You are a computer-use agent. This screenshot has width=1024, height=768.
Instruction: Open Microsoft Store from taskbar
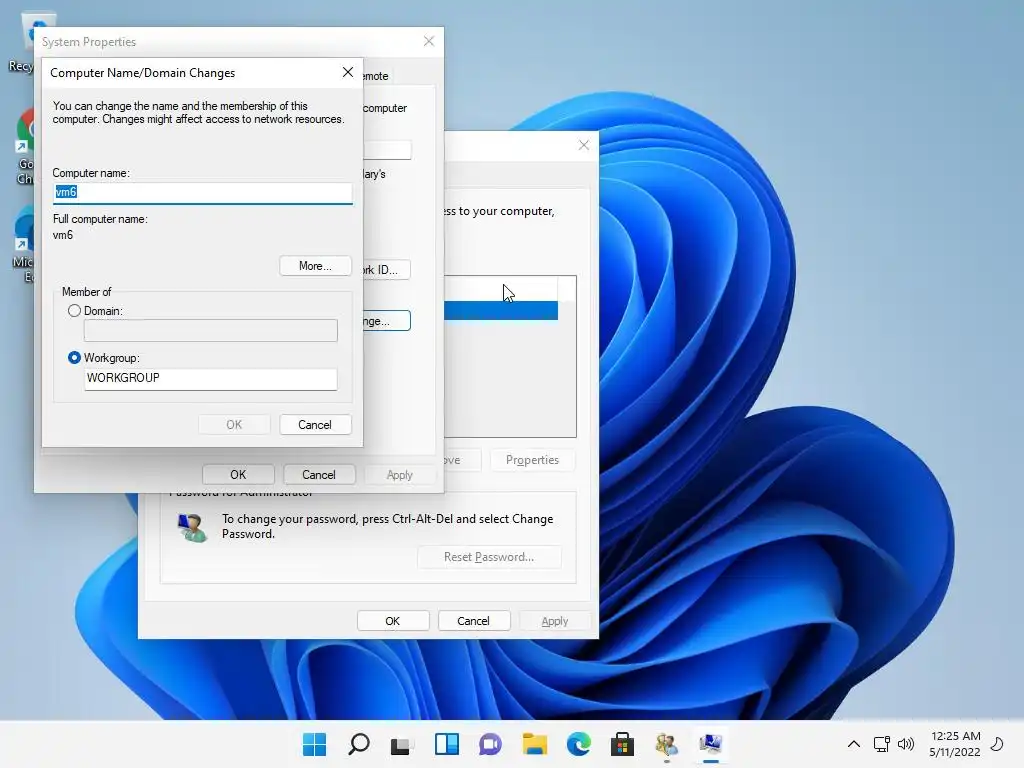coord(622,744)
